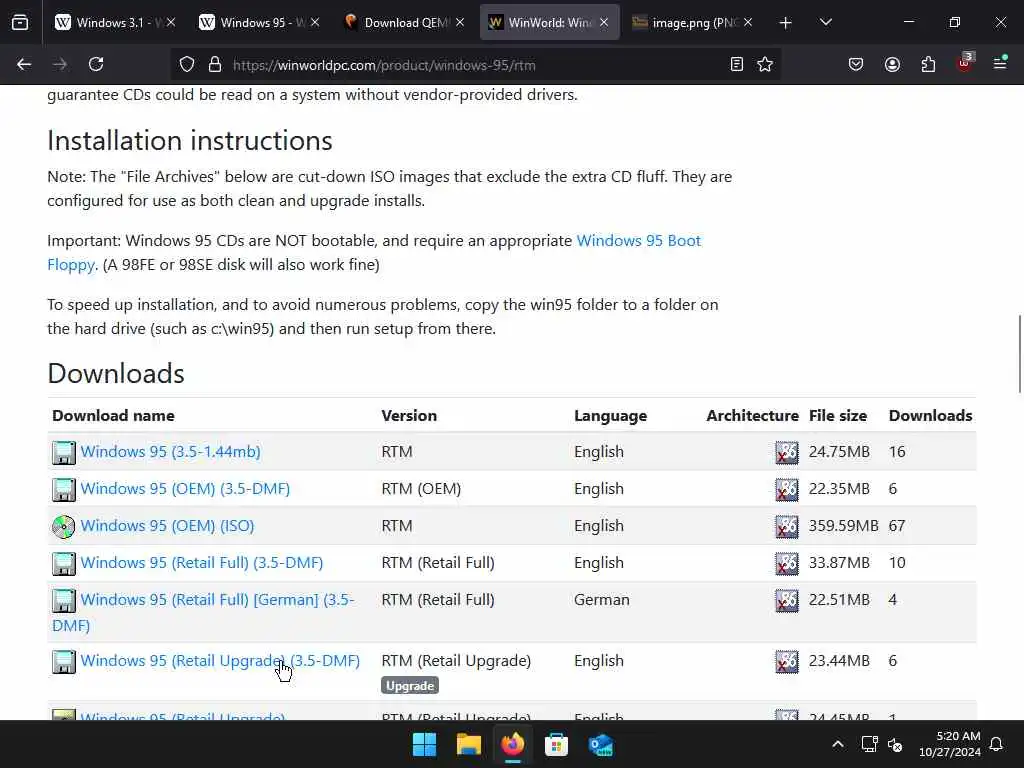Viewport: 1024px width, 768px height.
Task: Show hidden system tray icons
Action: pyautogui.click(x=838, y=744)
